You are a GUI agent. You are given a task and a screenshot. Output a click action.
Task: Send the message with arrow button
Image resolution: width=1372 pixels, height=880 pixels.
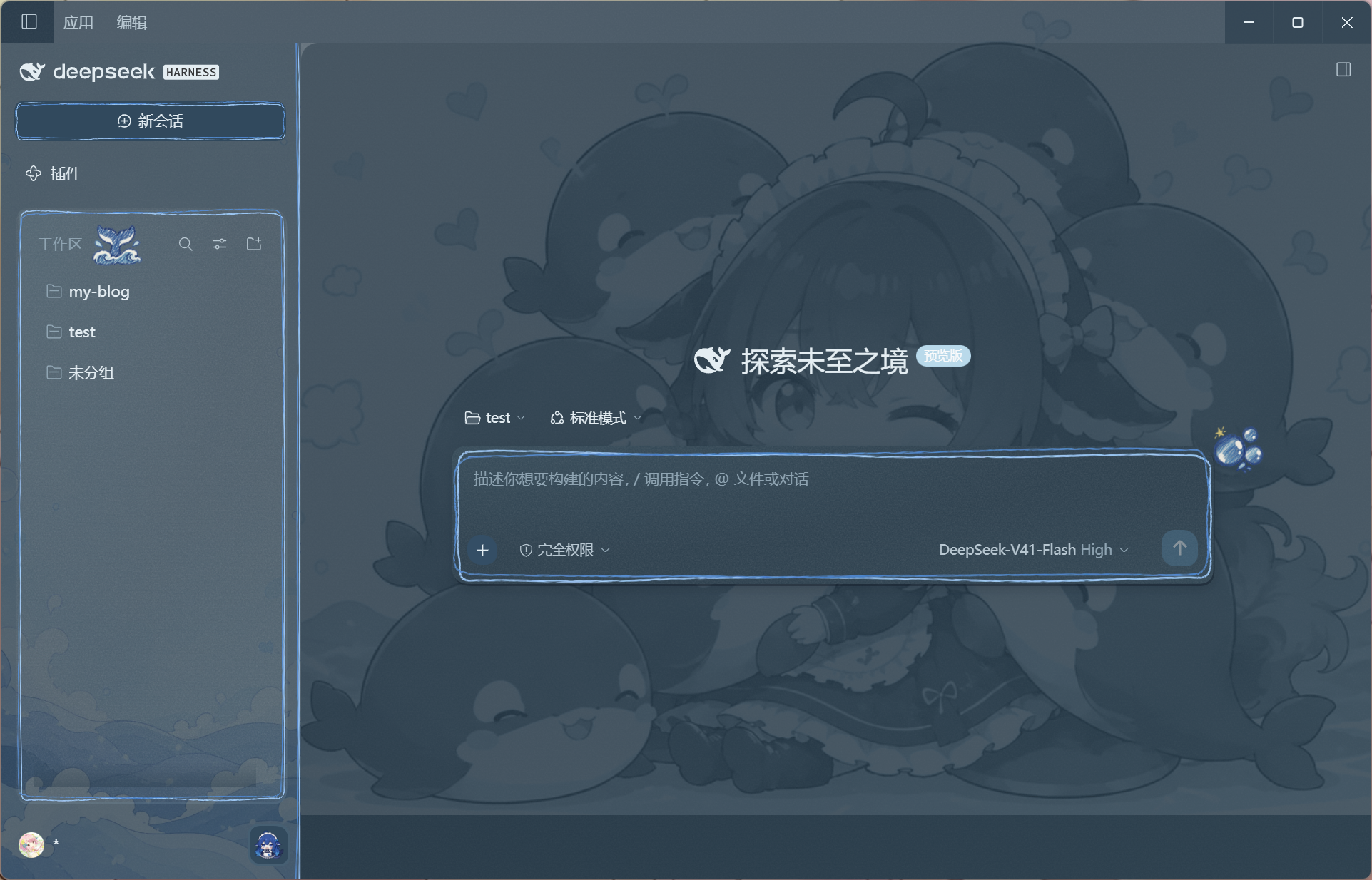(1179, 548)
